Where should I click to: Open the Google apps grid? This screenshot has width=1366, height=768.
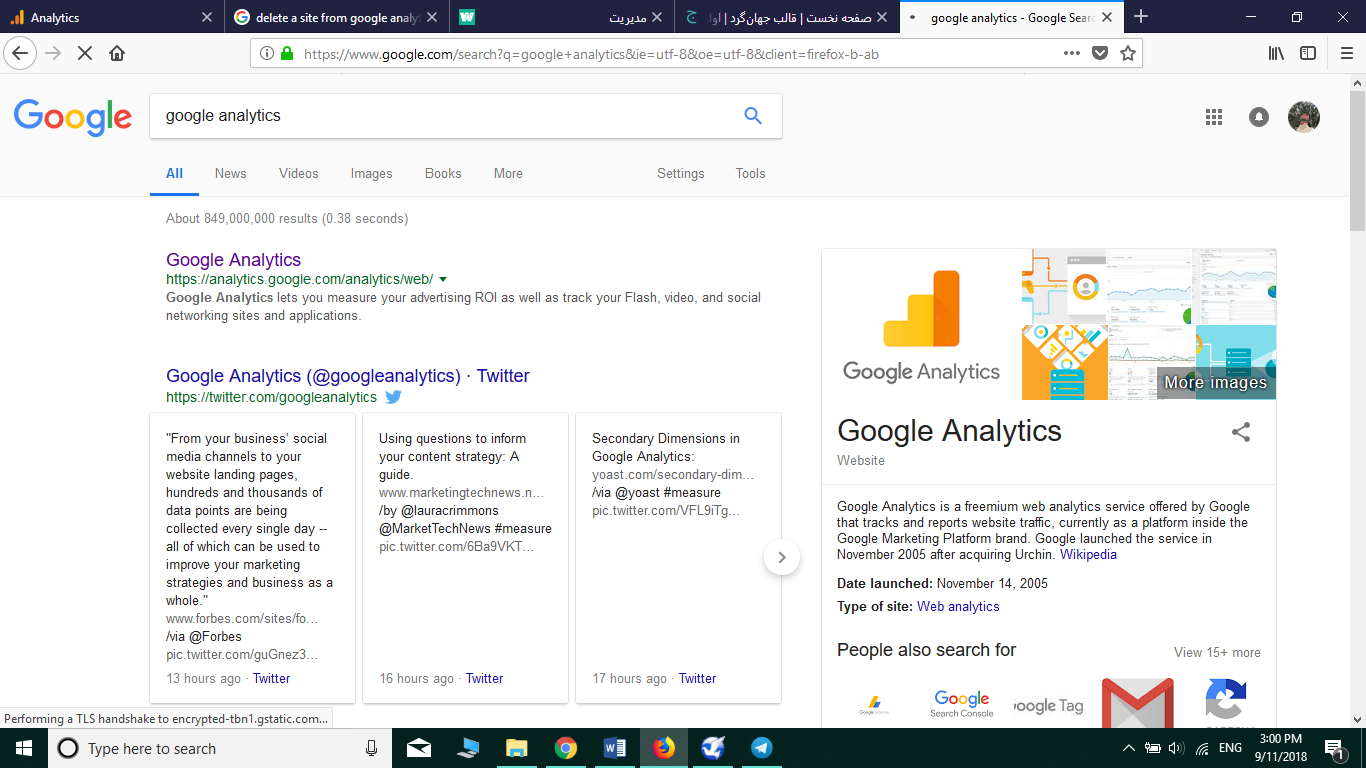[1214, 117]
